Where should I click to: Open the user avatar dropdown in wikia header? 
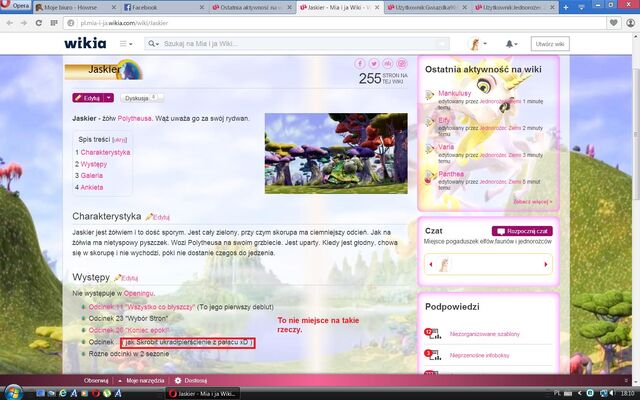click(478, 44)
